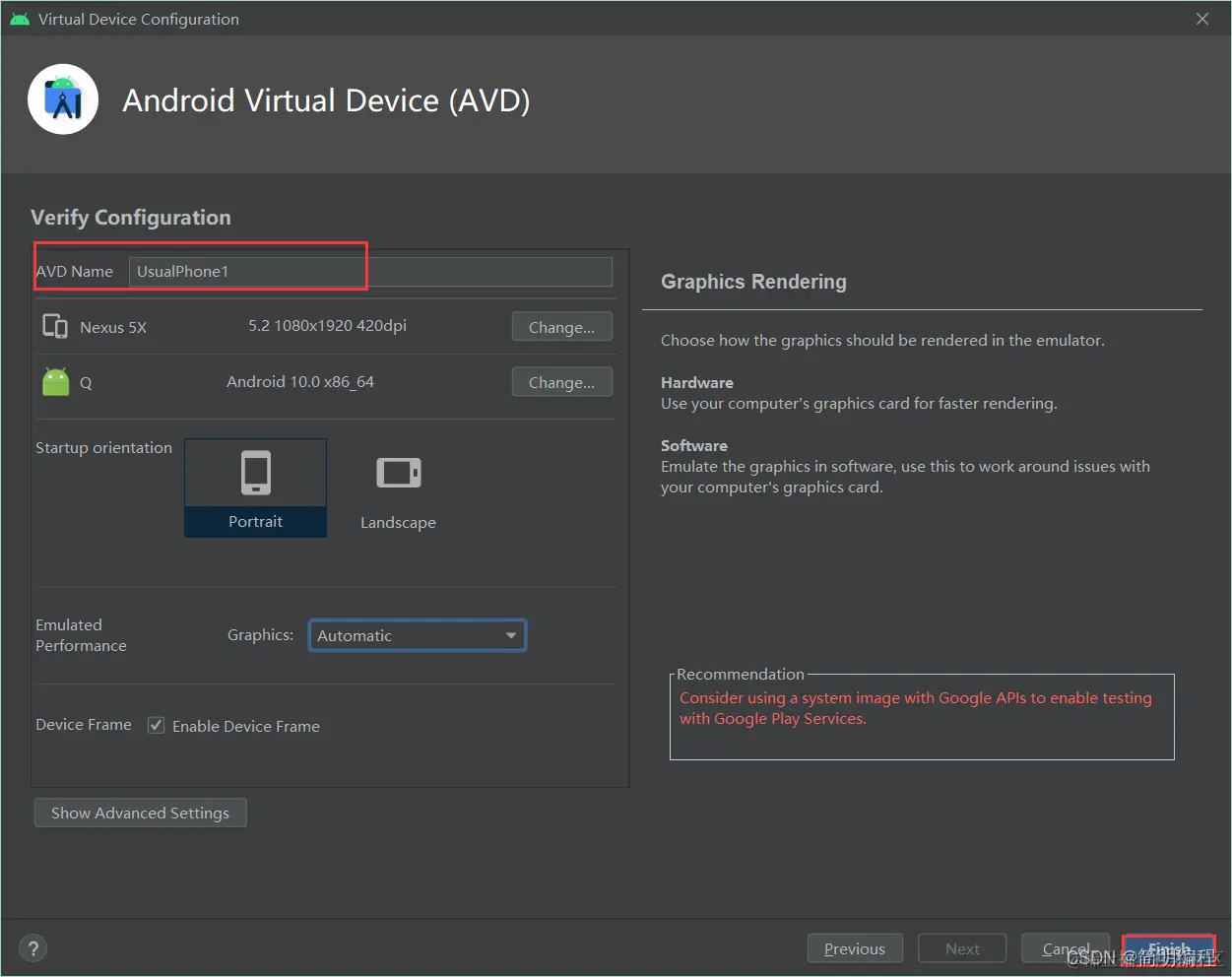Click the 'Android 10.0 x86_64' text
Image resolution: width=1232 pixels, height=977 pixels.
(300, 382)
